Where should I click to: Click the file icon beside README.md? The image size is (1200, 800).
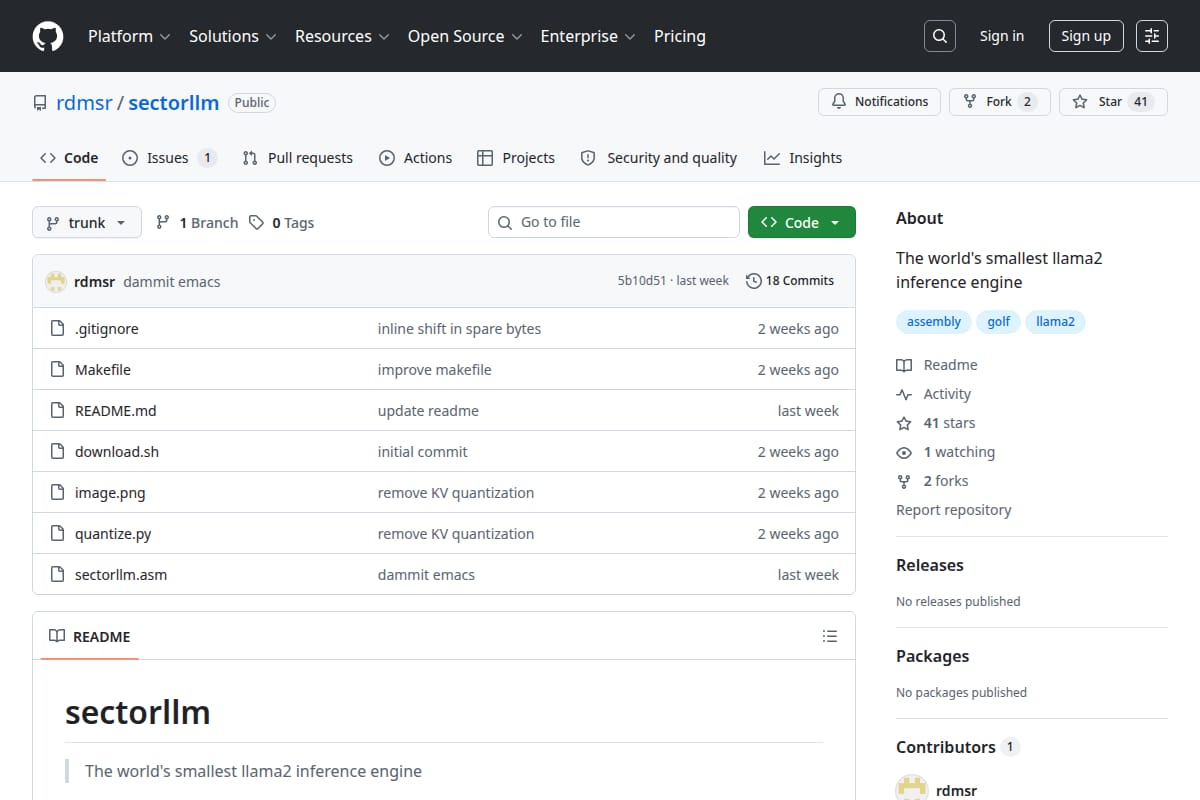click(x=57, y=411)
